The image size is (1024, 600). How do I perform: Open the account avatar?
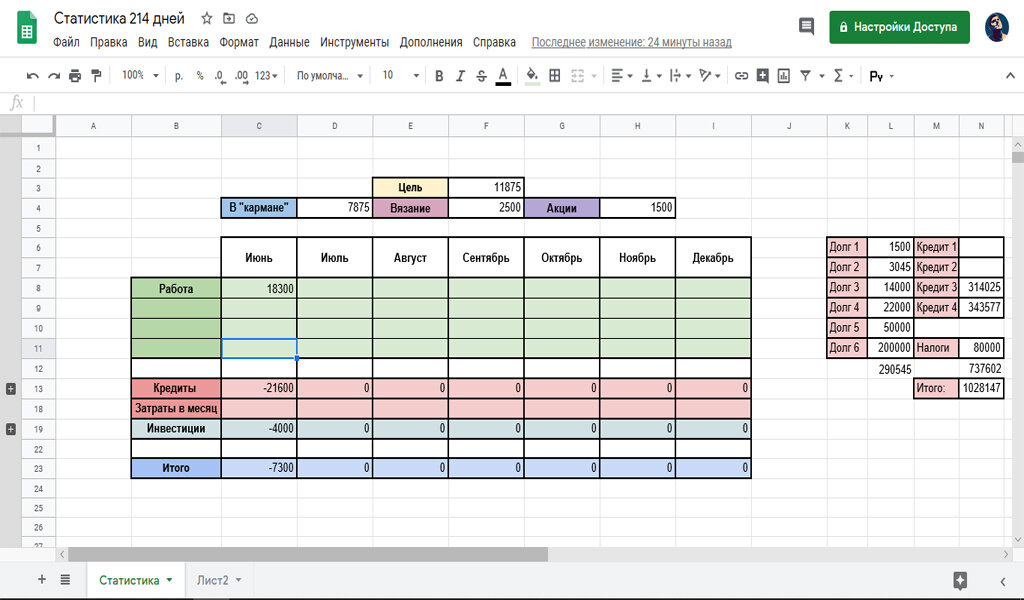click(997, 27)
